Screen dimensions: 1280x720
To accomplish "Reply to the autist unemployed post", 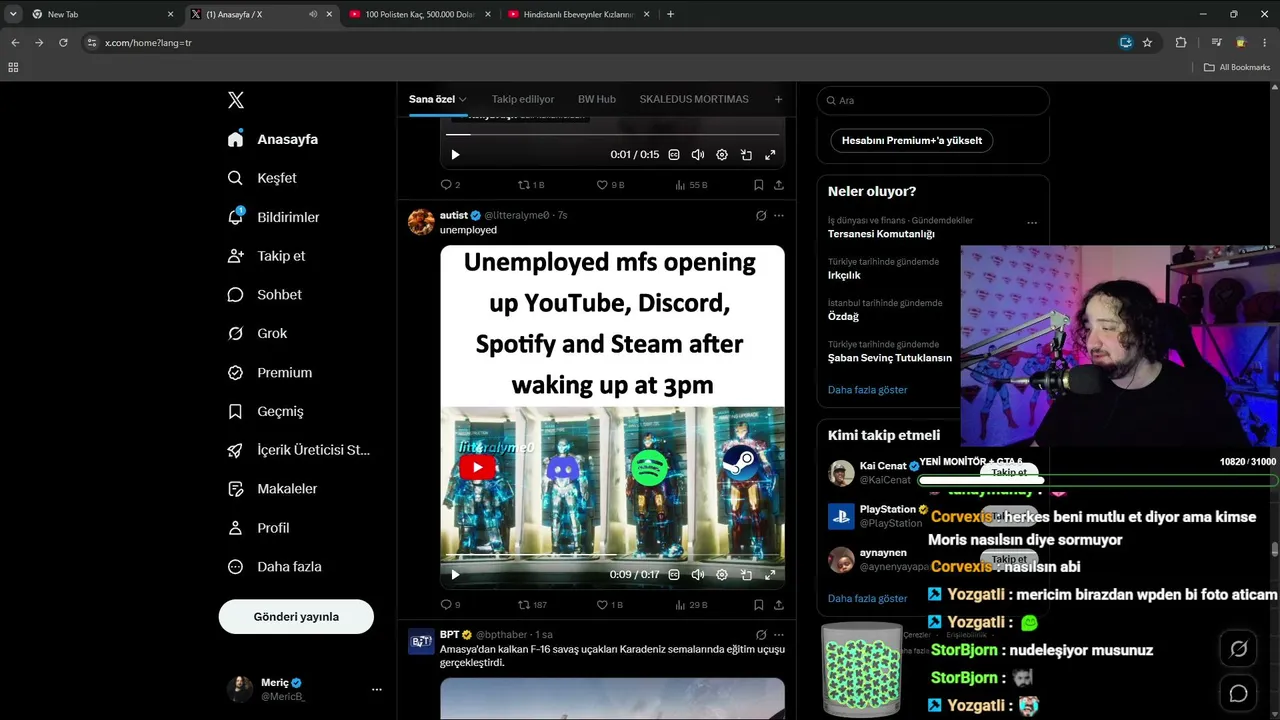I will [446, 605].
